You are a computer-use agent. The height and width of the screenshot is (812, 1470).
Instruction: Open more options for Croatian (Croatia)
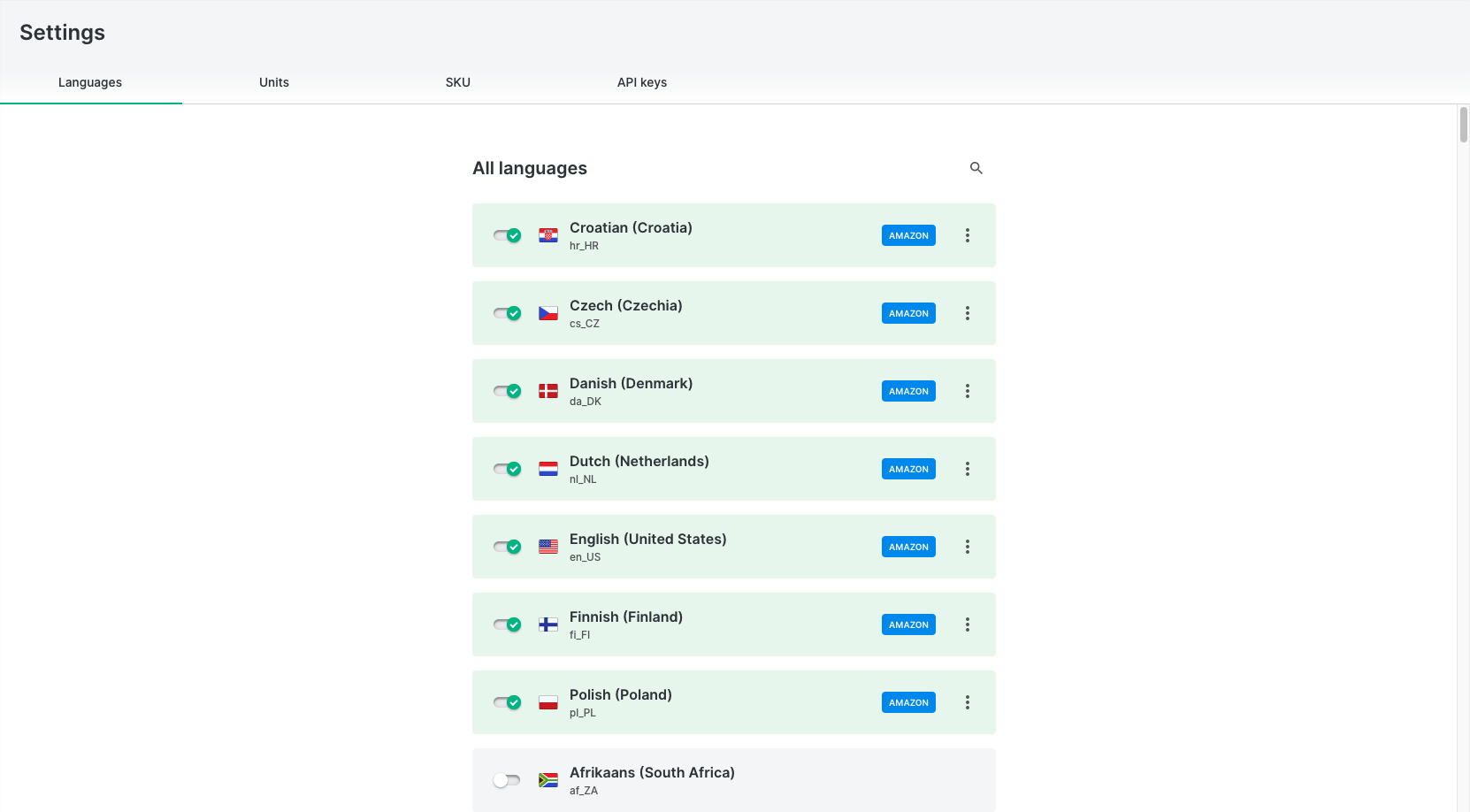click(968, 235)
